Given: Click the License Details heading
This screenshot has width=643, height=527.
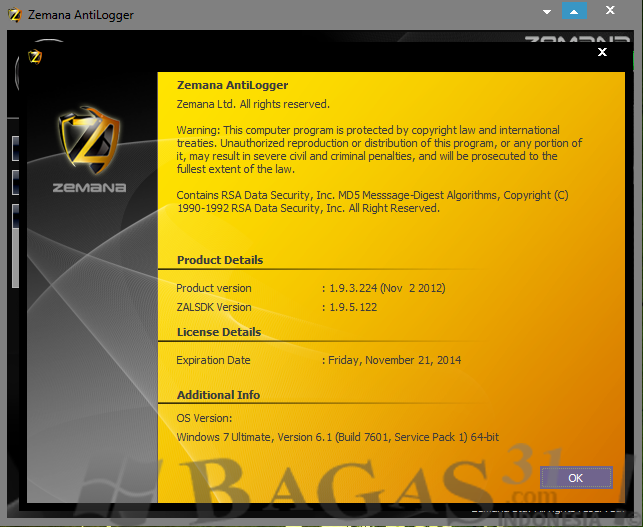Looking at the screenshot, I should pos(219,332).
